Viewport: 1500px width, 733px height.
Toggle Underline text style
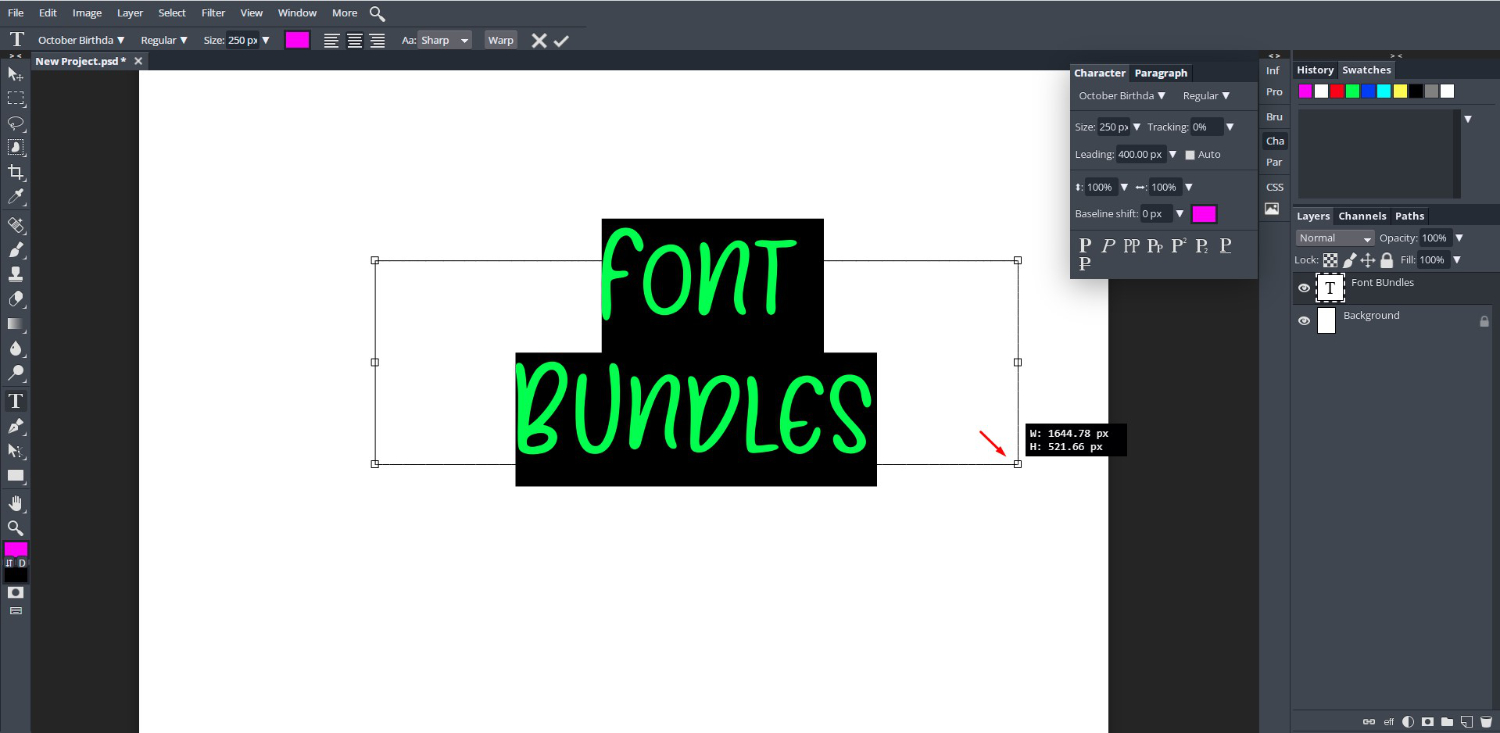click(1225, 245)
